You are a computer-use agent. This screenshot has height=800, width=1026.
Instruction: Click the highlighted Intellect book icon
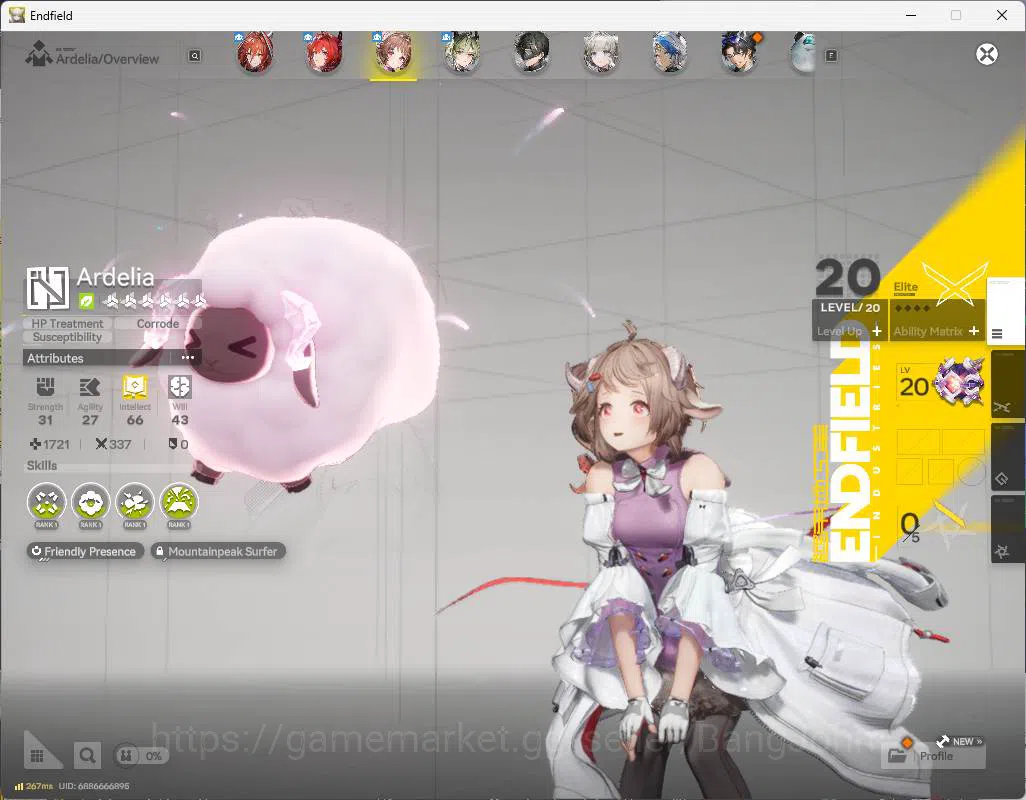[135, 387]
